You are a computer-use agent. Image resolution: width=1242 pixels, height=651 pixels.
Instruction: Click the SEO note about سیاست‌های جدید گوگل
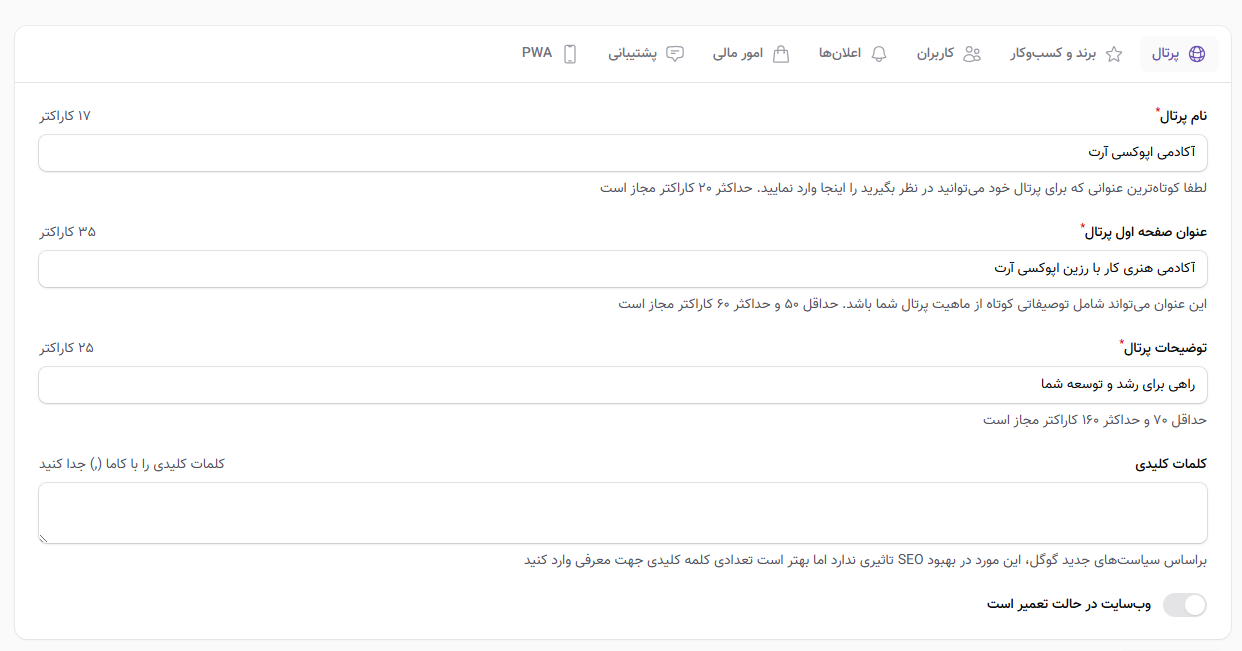pyautogui.click(x=865, y=560)
